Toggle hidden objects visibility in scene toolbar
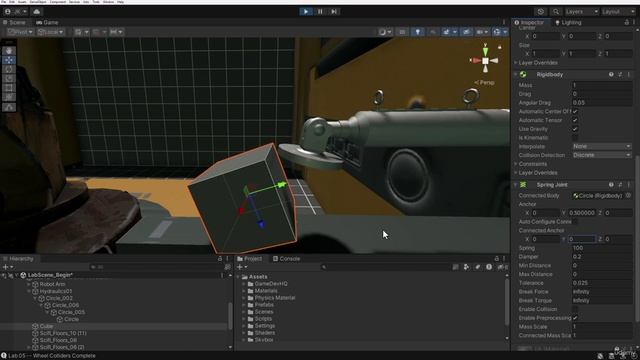640x360 pixels. coord(467,32)
